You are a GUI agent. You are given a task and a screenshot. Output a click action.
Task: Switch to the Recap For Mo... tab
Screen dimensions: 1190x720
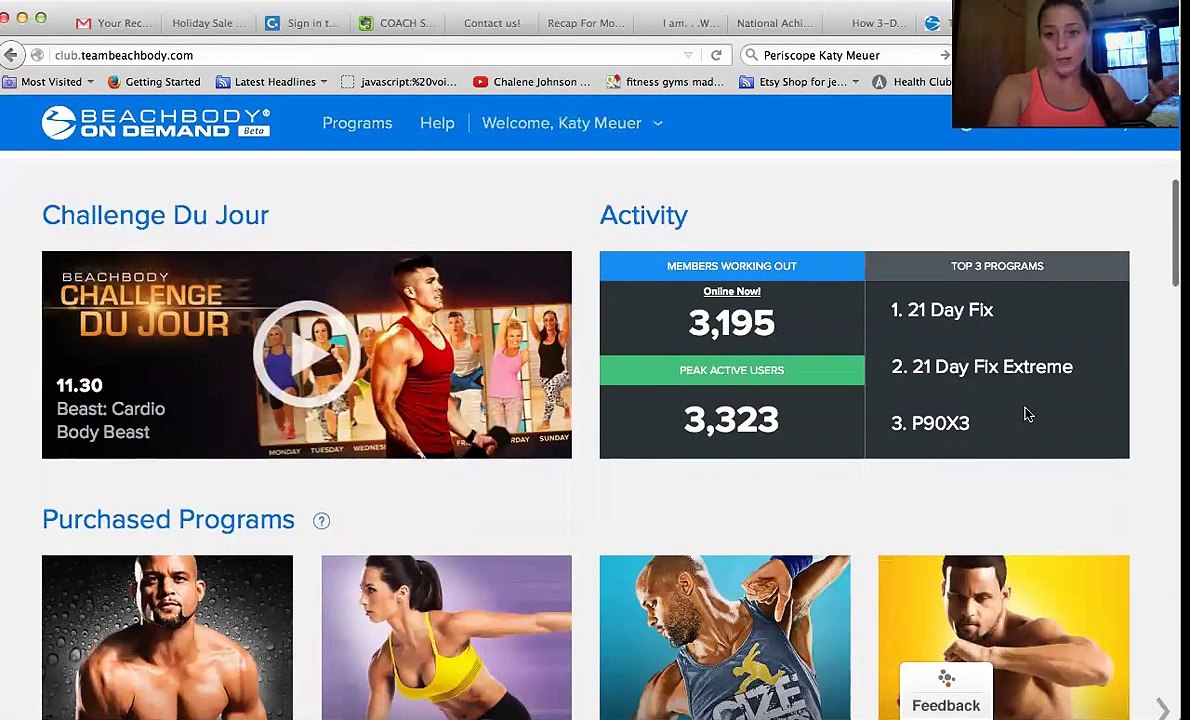(586, 23)
